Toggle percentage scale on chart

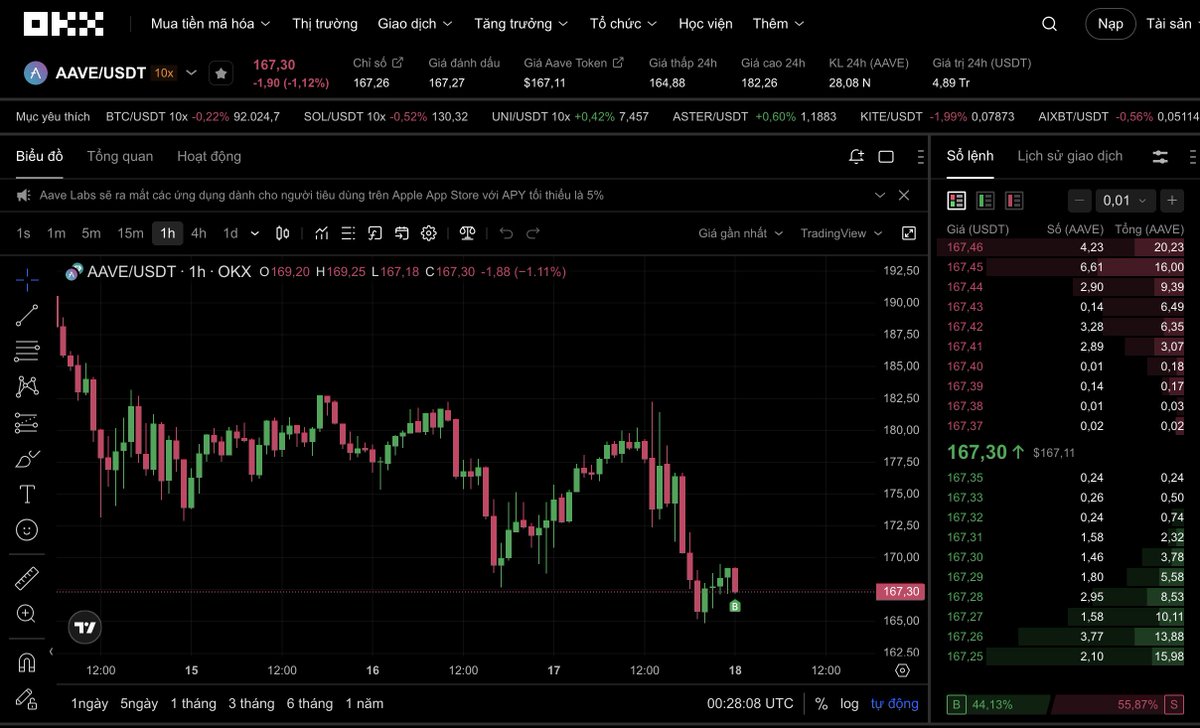point(822,703)
